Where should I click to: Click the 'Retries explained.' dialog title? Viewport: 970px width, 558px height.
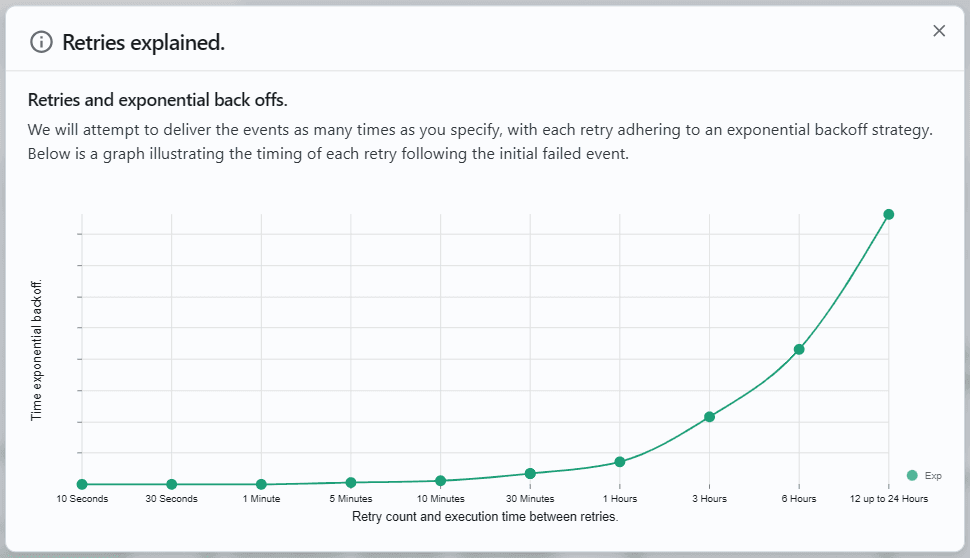coord(143,42)
